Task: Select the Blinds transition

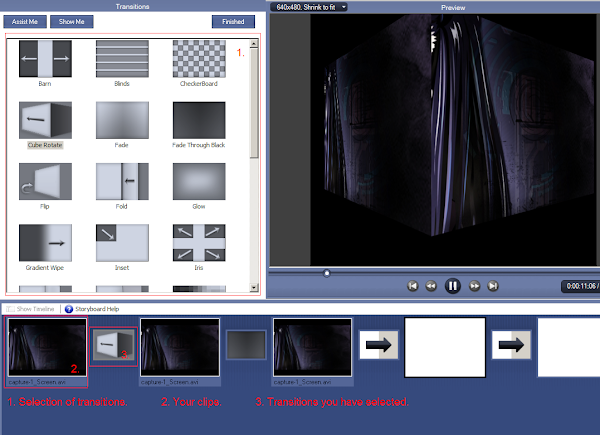Action: 122,59
